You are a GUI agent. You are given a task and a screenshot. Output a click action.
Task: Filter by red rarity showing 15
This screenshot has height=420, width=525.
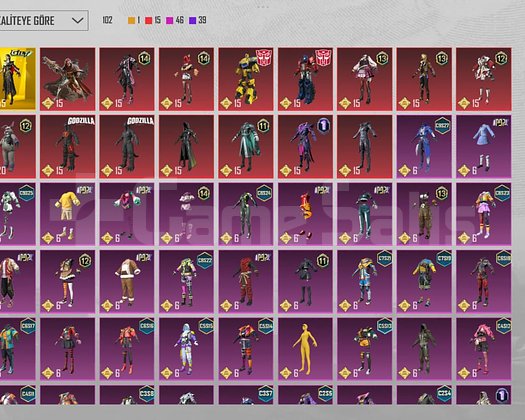coord(153,20)
